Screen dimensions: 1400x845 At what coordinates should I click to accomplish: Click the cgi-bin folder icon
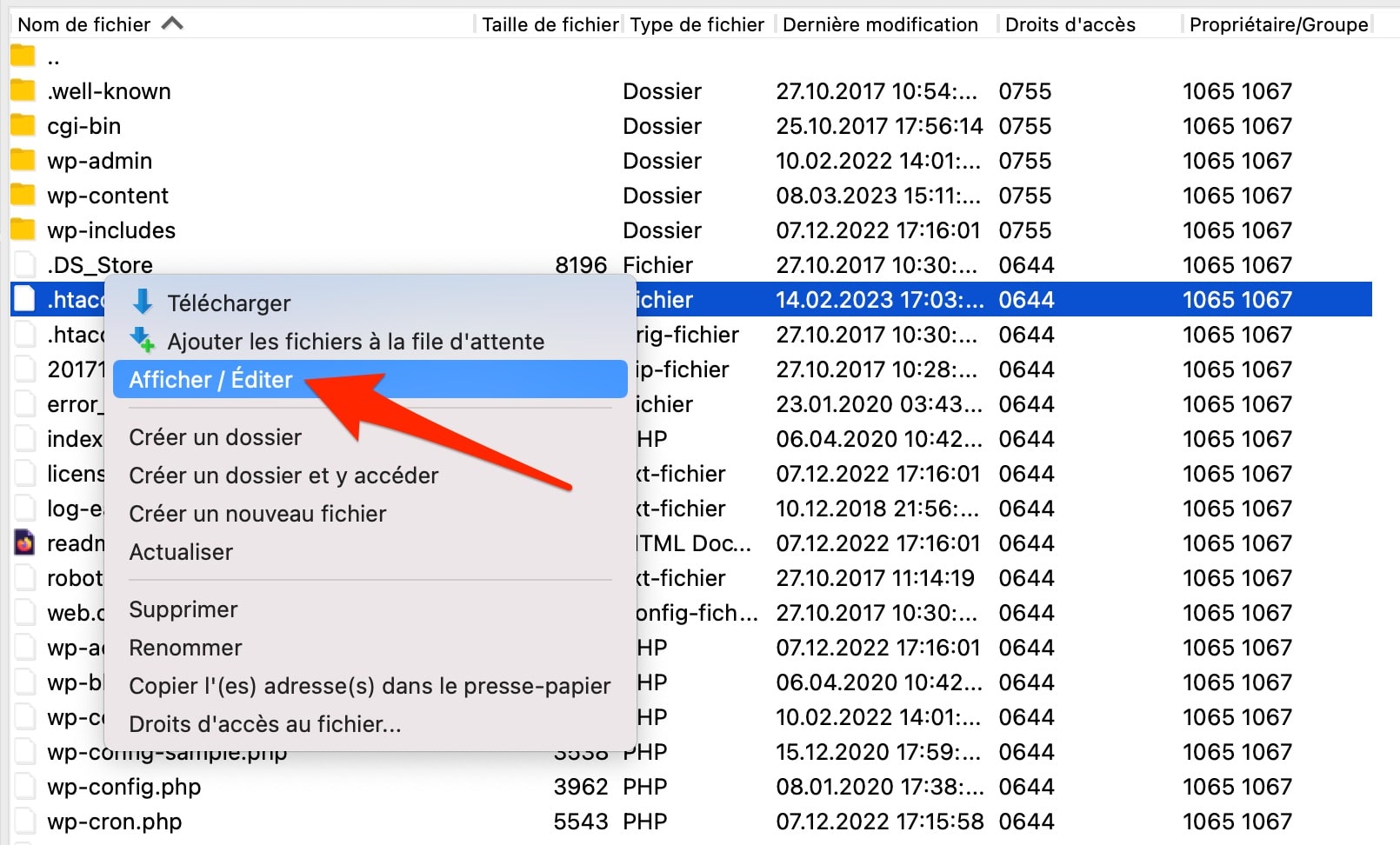(23, 125)
